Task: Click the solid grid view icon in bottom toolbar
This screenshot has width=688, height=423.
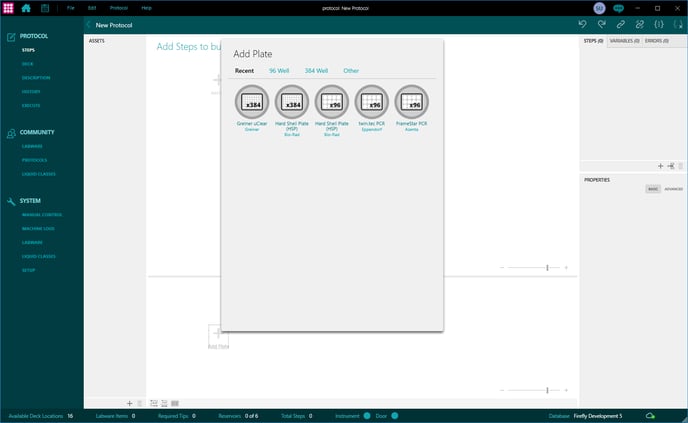Action: point(175,403)
